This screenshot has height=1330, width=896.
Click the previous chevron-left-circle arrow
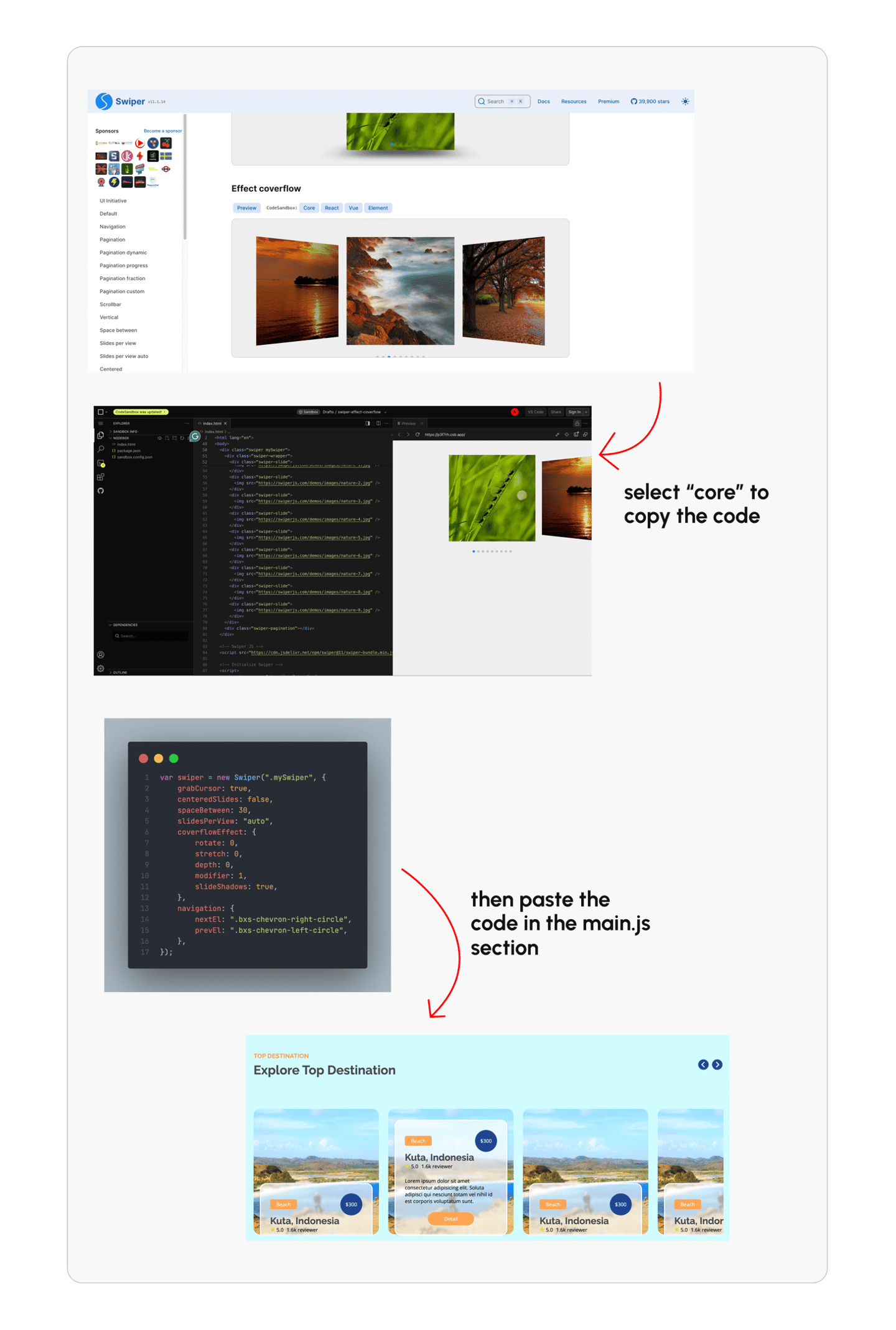click(x=703, y=1065)
